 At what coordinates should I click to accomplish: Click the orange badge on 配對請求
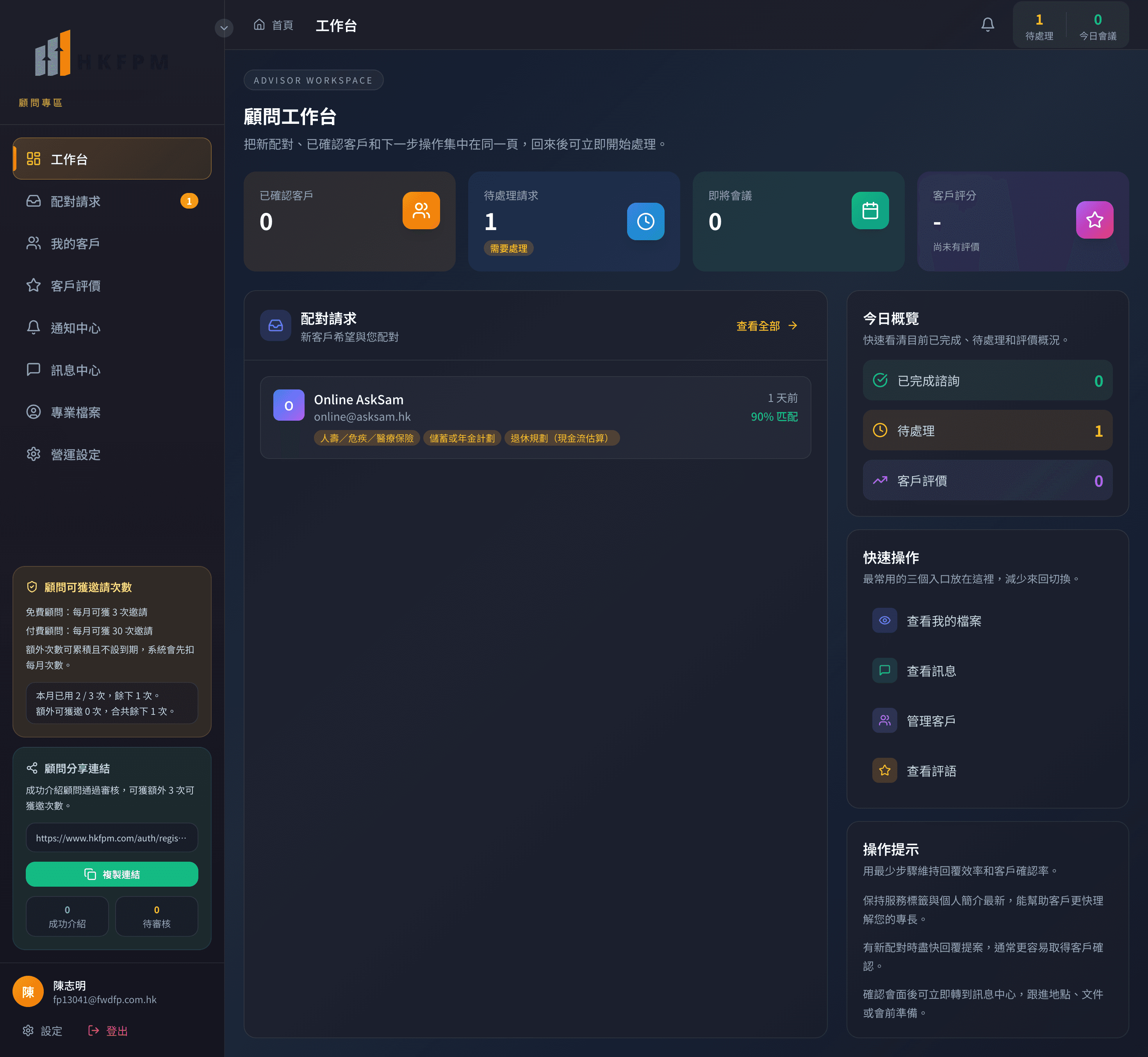coord(189,201)
